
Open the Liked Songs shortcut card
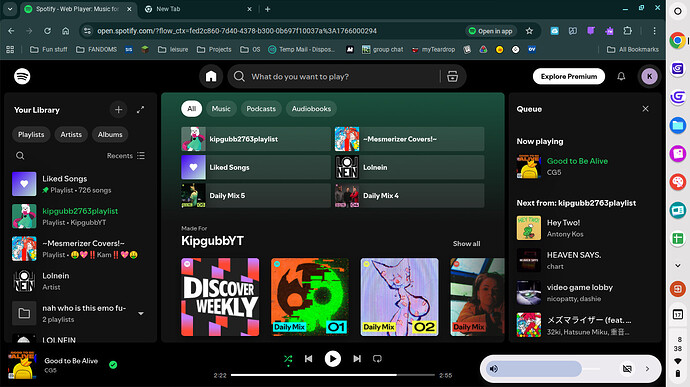[x=256, y=167]
